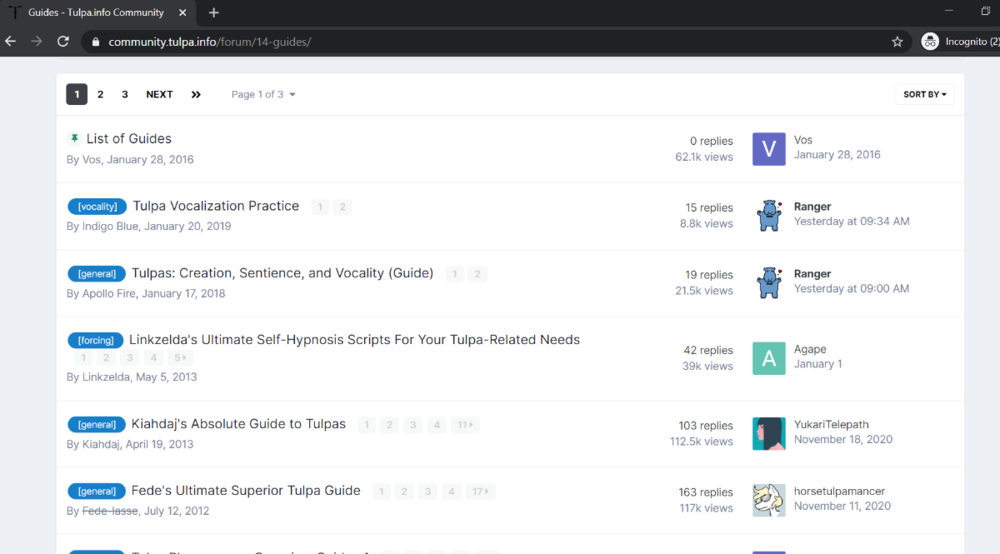Open the List of Guides topic

pyautogui.click(x=129, y=138)
